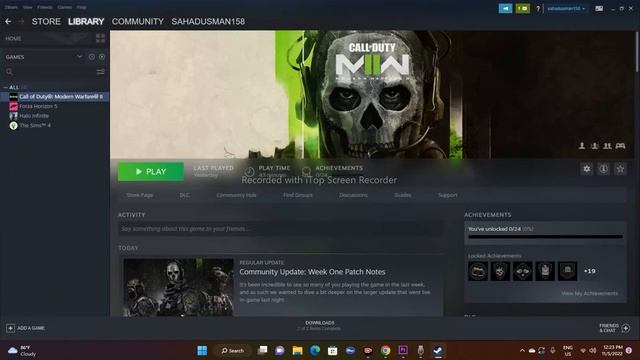
Task: Open the Windows Start menu
Action: 202,351
